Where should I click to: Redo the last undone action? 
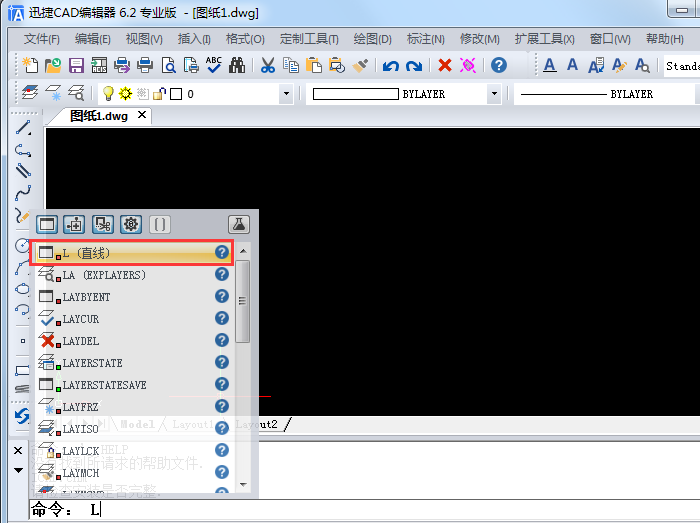coord(414,66)
